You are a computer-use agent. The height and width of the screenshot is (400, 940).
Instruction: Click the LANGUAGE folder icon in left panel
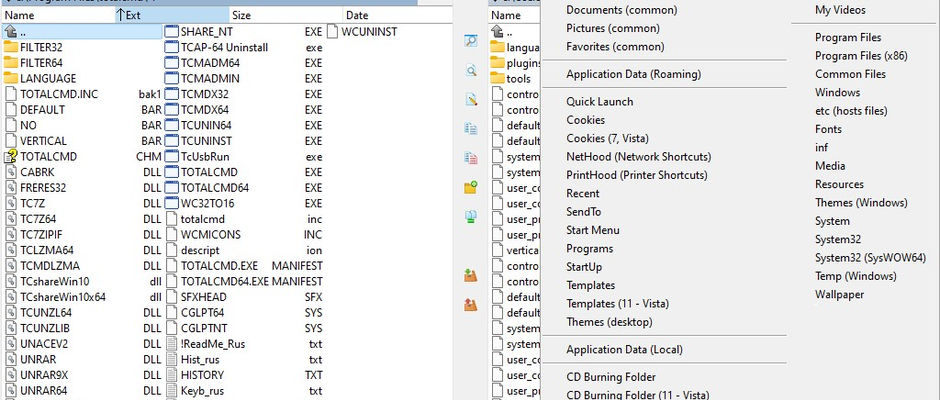[x=10, y=79]
